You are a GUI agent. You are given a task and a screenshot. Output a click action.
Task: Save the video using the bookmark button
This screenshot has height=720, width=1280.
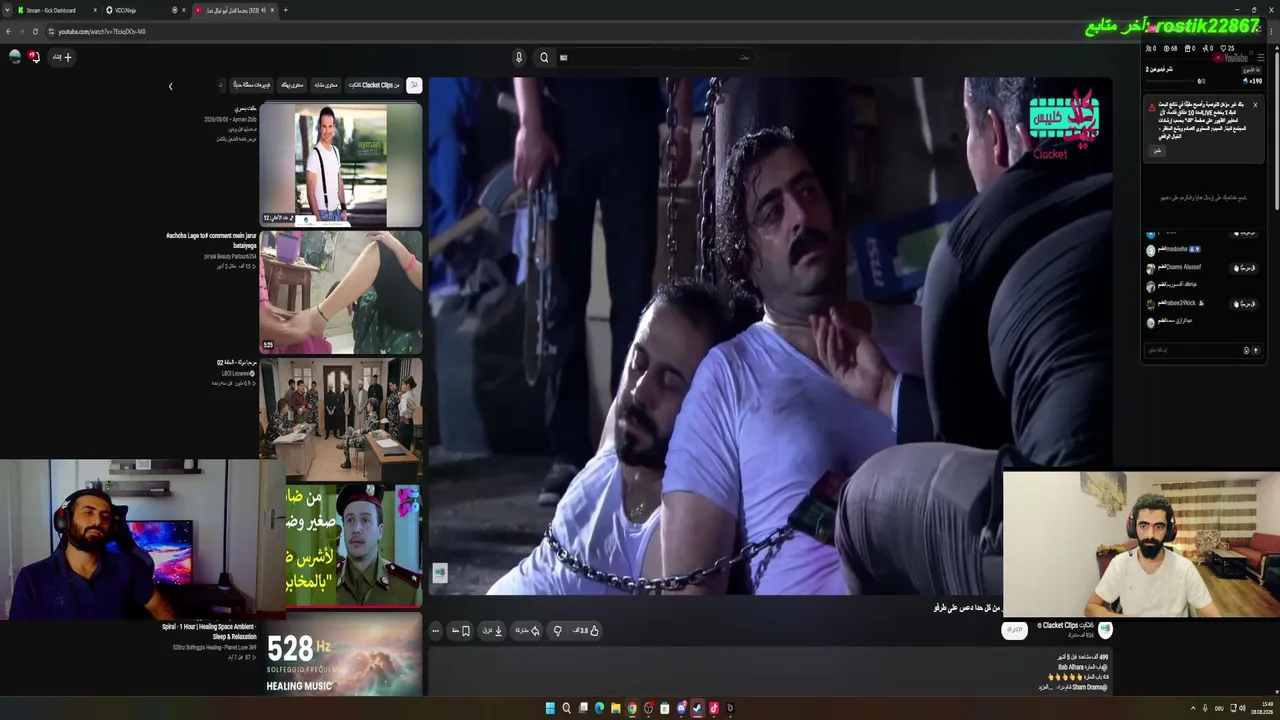point(461,631)
